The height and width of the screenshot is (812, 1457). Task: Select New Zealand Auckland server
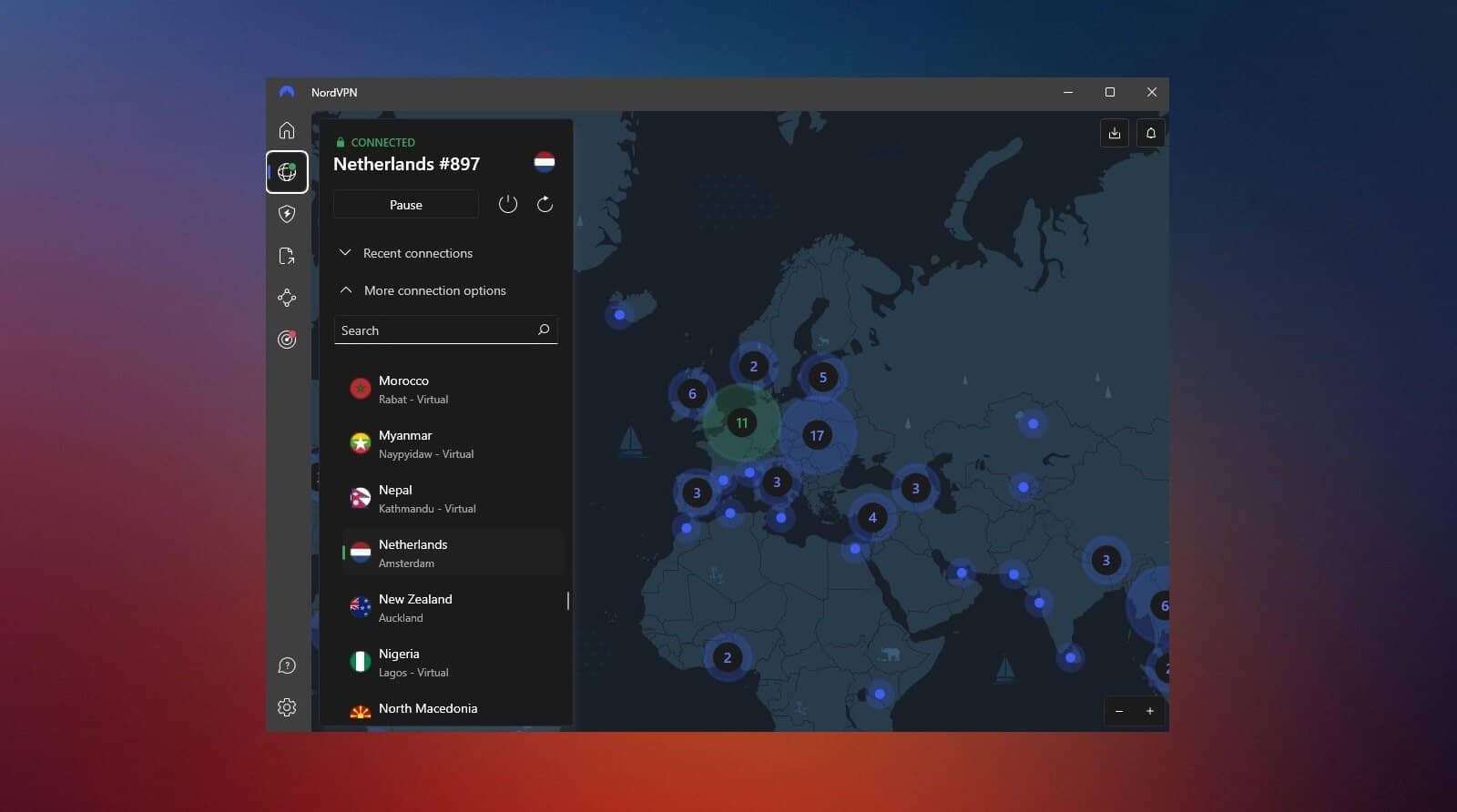coord(453,607)
